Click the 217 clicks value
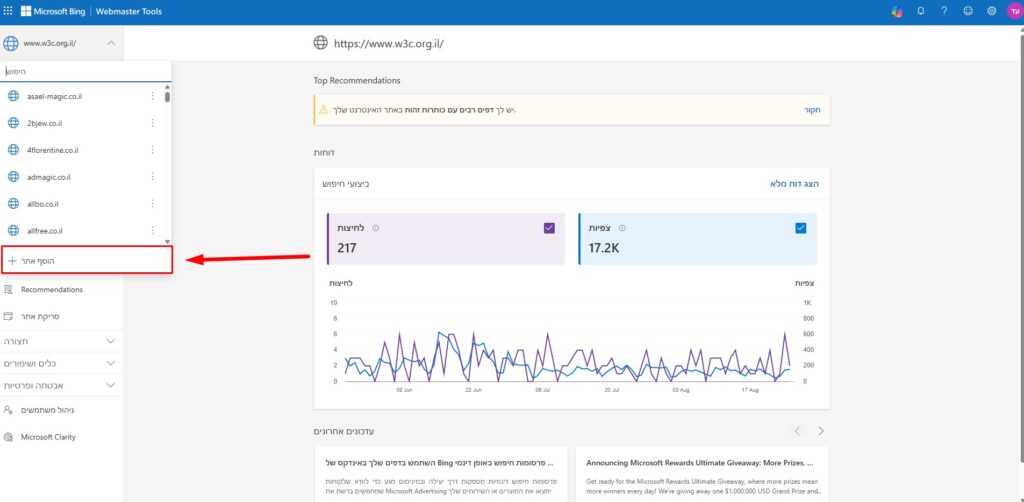Viewport: 1024px width, 502px height. coord(347,248)
